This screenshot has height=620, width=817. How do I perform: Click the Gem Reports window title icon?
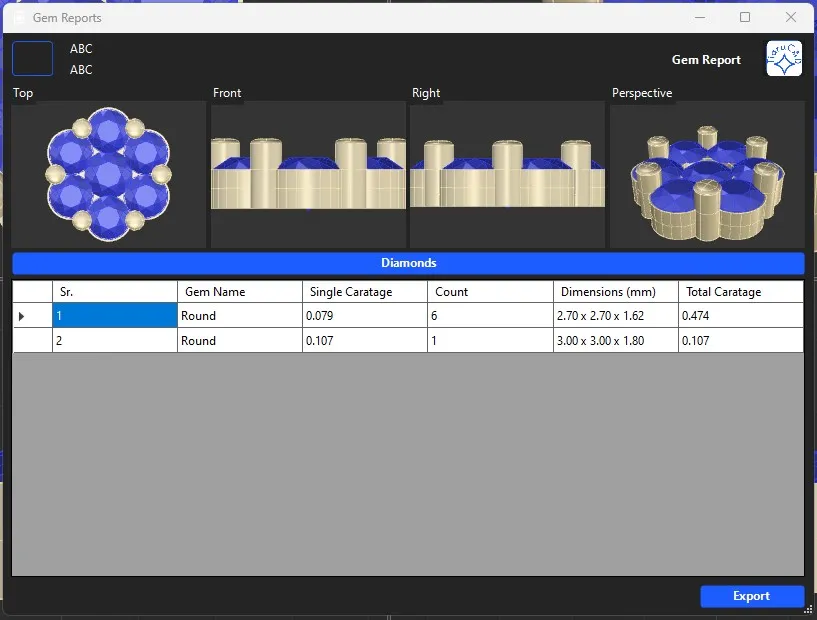point(18,17)
